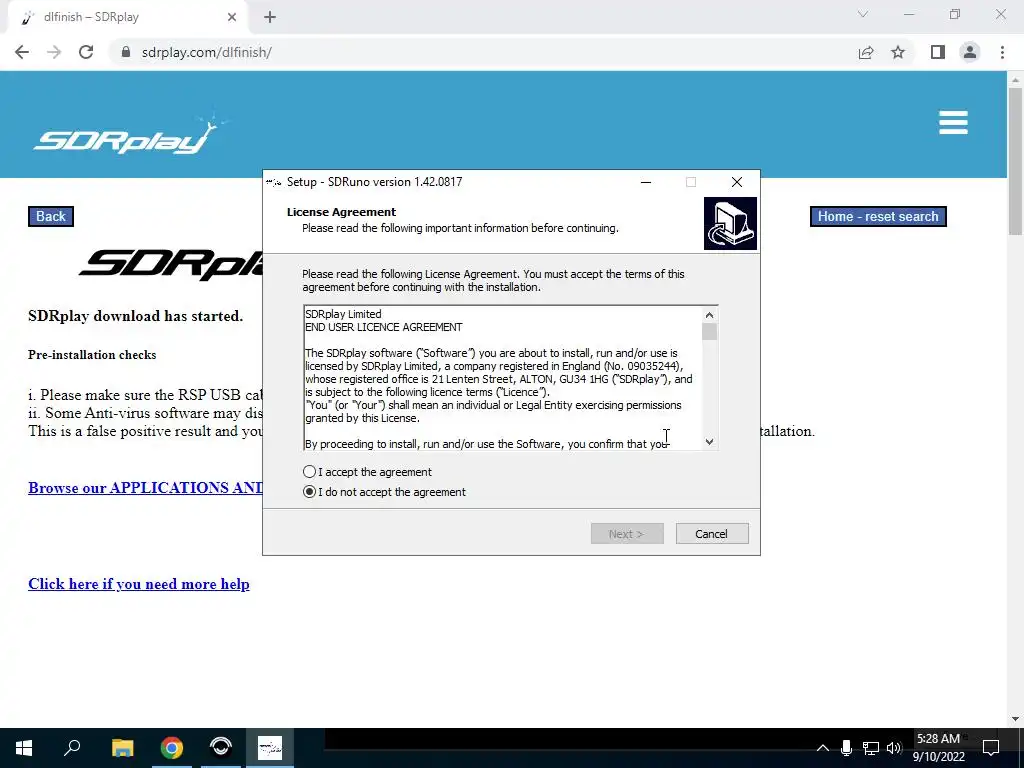This screenshot has width=1024, height=768.
Task: Toggle Chrome side panel icon
Action: tap(938, 52)
